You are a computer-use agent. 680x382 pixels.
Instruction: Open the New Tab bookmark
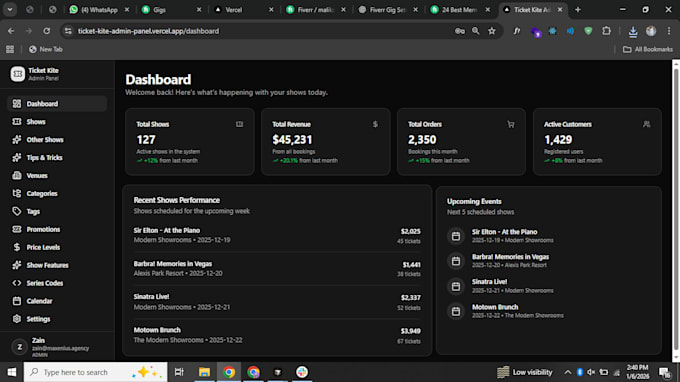[x=46, y=49]
